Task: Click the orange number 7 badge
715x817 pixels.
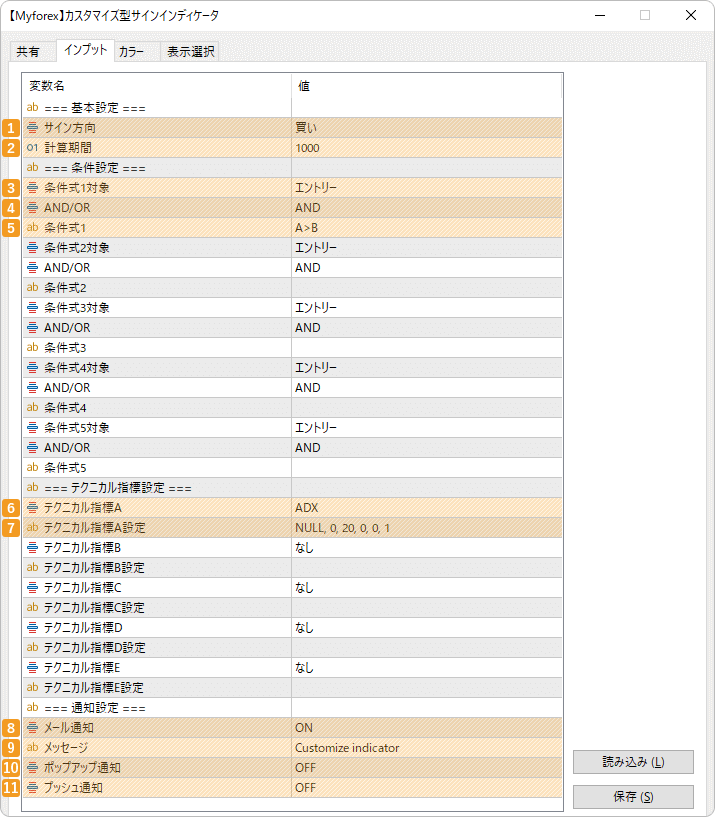Action: pos(11,528)
